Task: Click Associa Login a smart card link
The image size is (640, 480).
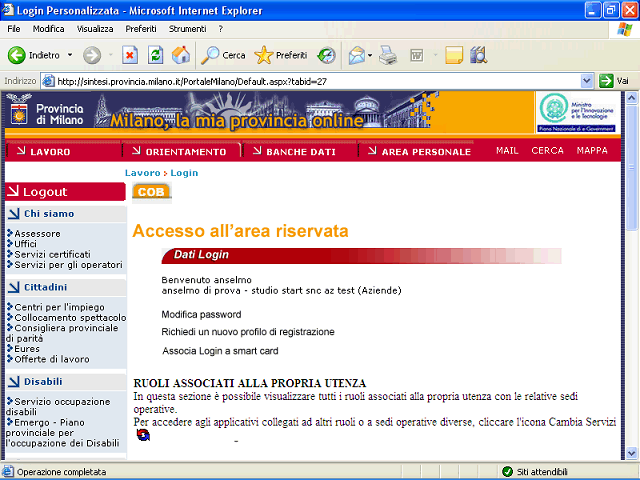Action: pos(220,351)
